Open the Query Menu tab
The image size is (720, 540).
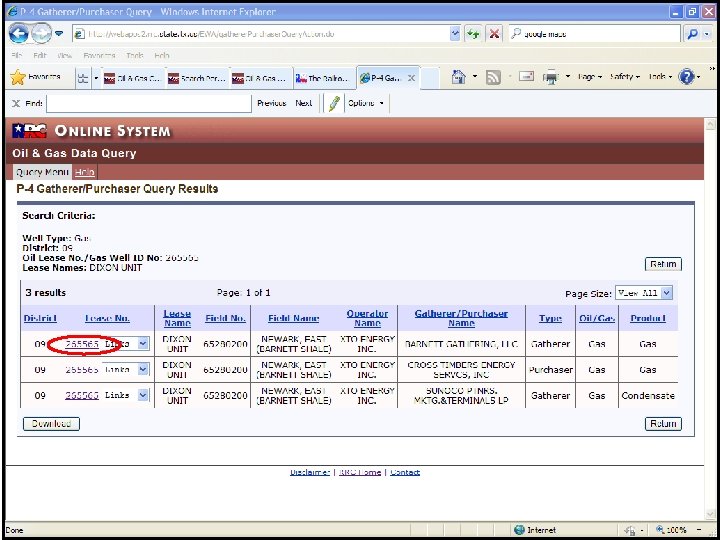point(42,172)
